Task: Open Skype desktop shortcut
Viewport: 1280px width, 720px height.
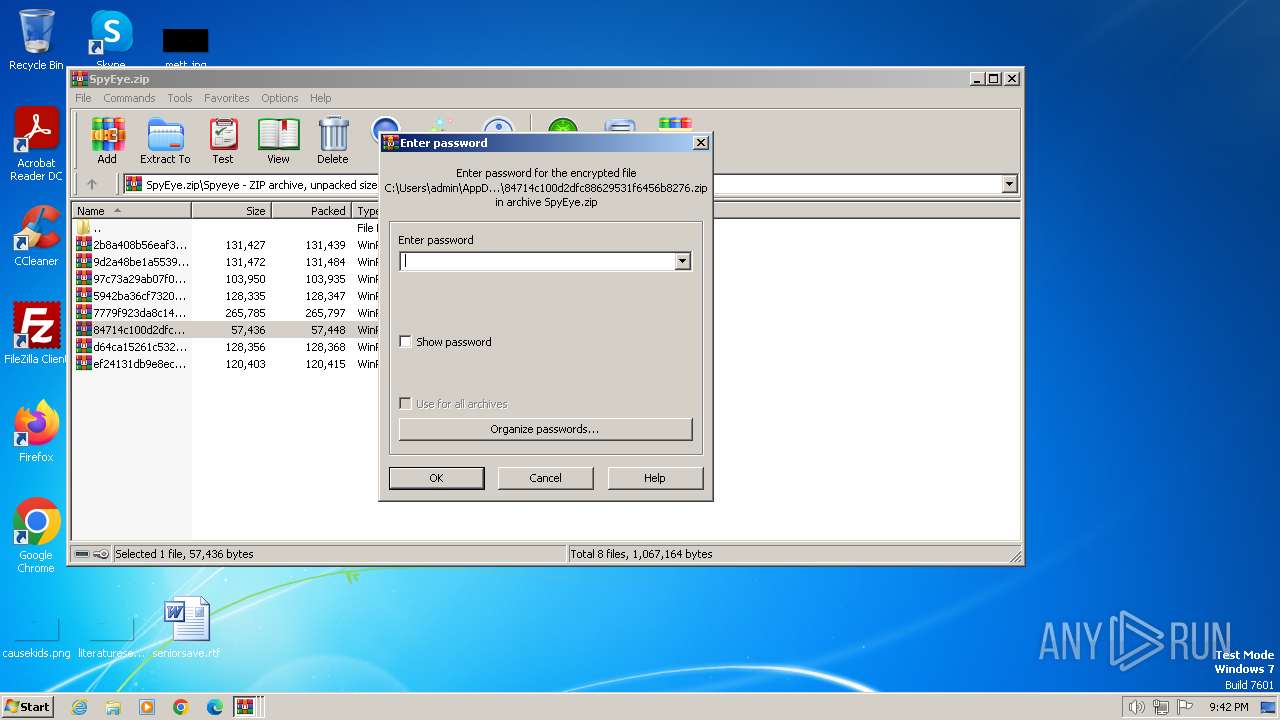Action: point(110,38)
